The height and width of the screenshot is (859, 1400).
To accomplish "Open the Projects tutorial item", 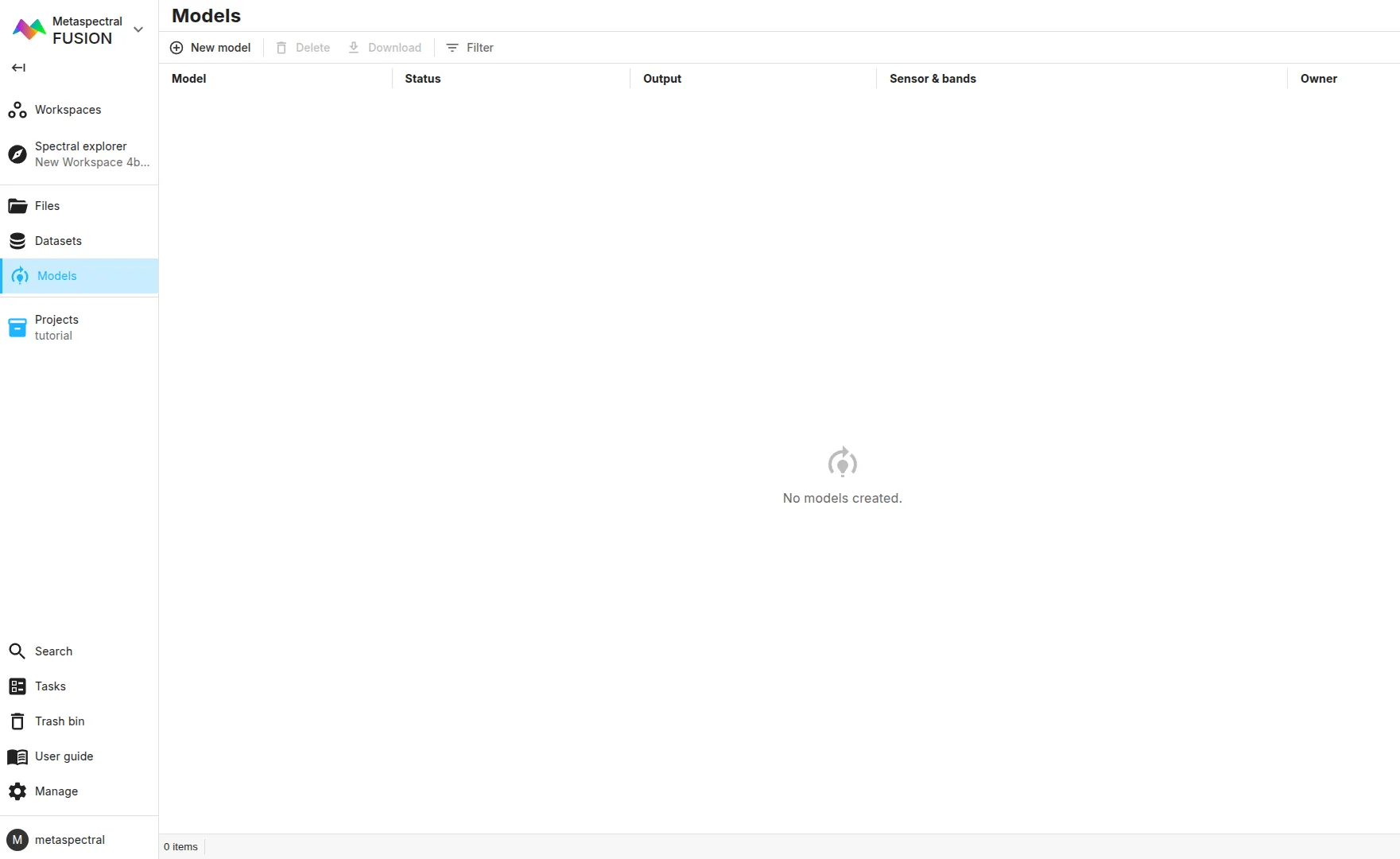I will (56, 327).
